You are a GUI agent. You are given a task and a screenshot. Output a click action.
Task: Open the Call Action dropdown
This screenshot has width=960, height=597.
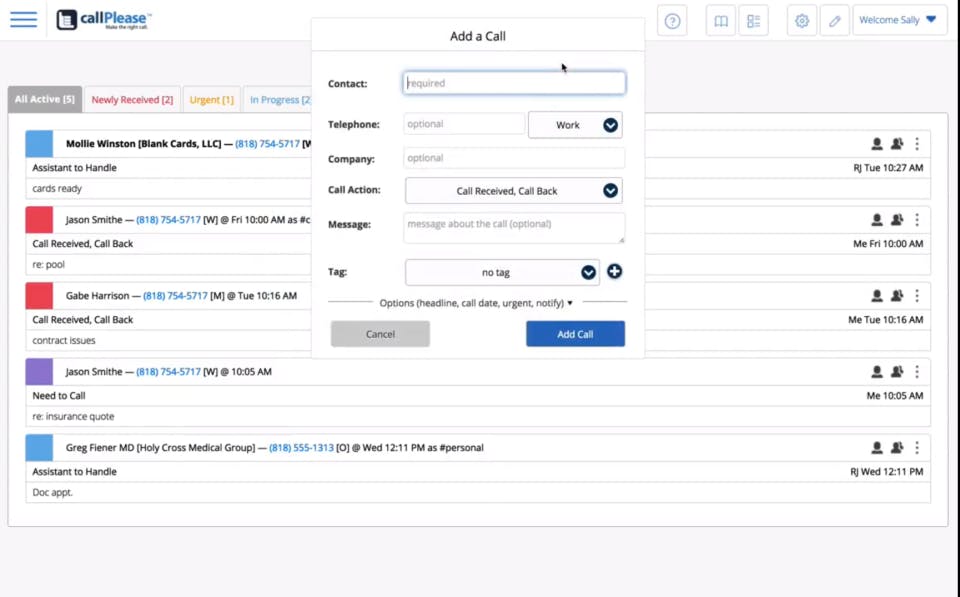[x=513, y=190]
